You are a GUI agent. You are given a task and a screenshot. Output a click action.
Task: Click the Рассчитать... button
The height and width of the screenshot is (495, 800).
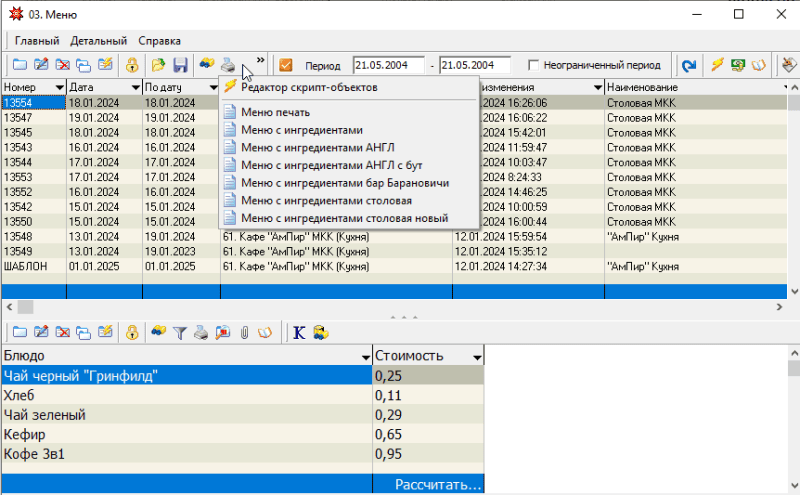tap(438, 485)
